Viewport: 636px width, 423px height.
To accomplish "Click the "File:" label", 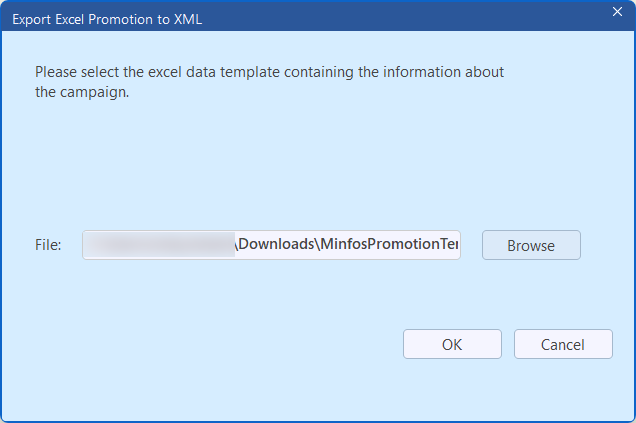I will point(48,245).
